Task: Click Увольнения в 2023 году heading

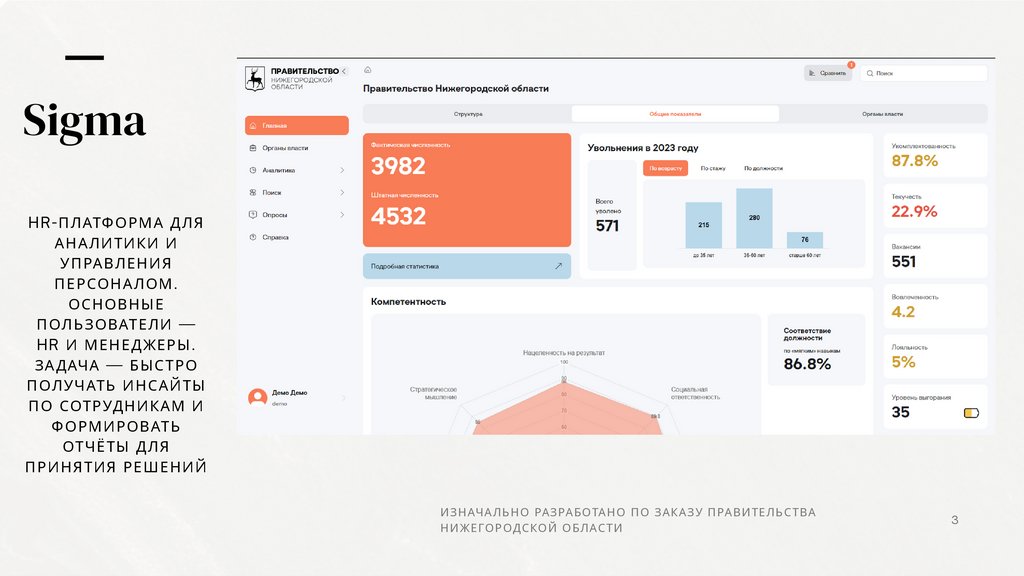Action: [x=643, y=148]
